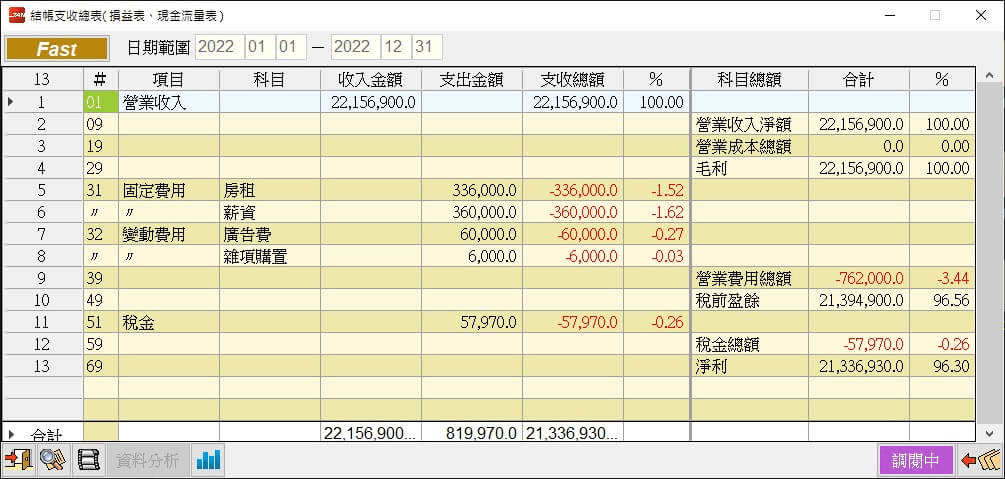Screen dimensions: 1005x479
Task: Click the 科目 column header
Action: 270,80
